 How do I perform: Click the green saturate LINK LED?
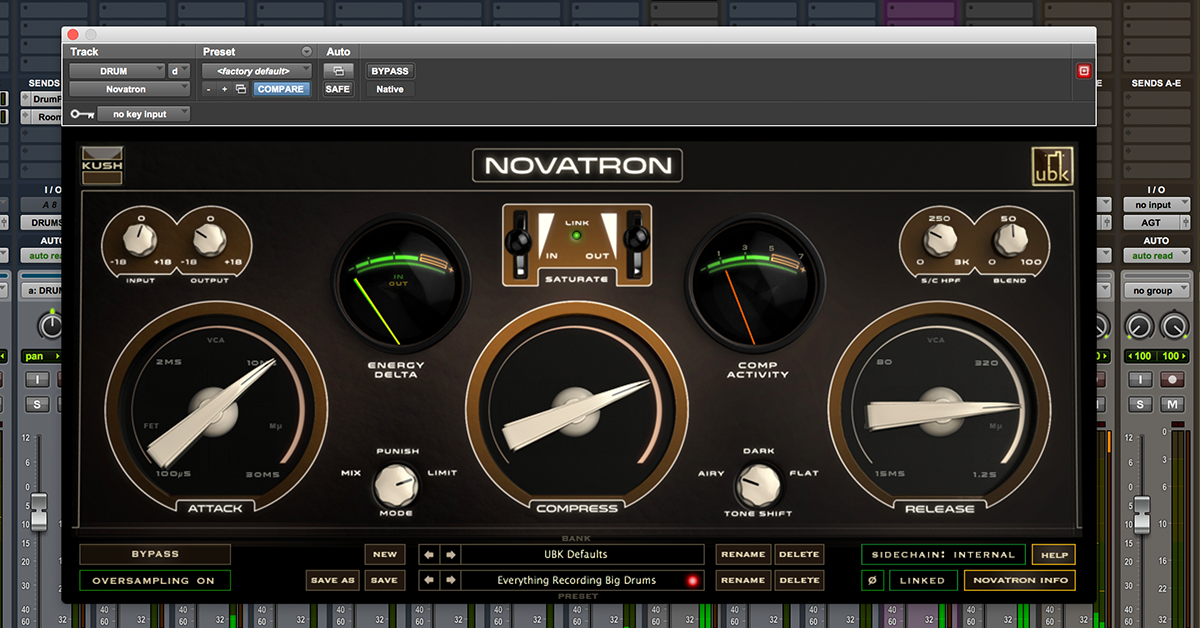(577, 236)
